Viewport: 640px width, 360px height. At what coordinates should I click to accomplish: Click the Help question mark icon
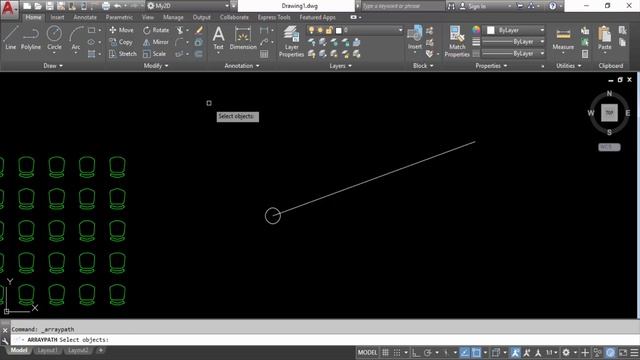552,6
